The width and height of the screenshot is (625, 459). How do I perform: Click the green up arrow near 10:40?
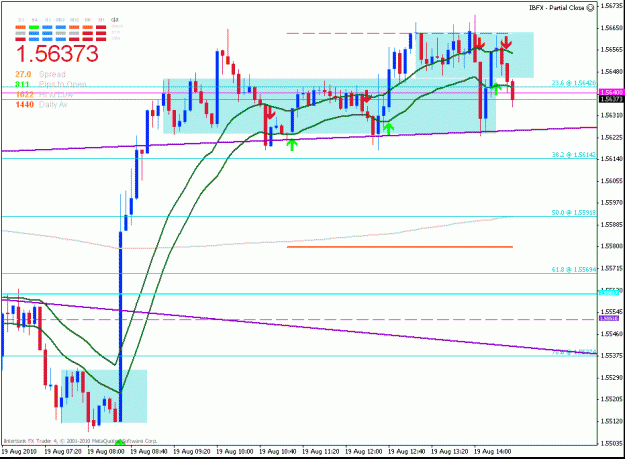tap(292, 145)
